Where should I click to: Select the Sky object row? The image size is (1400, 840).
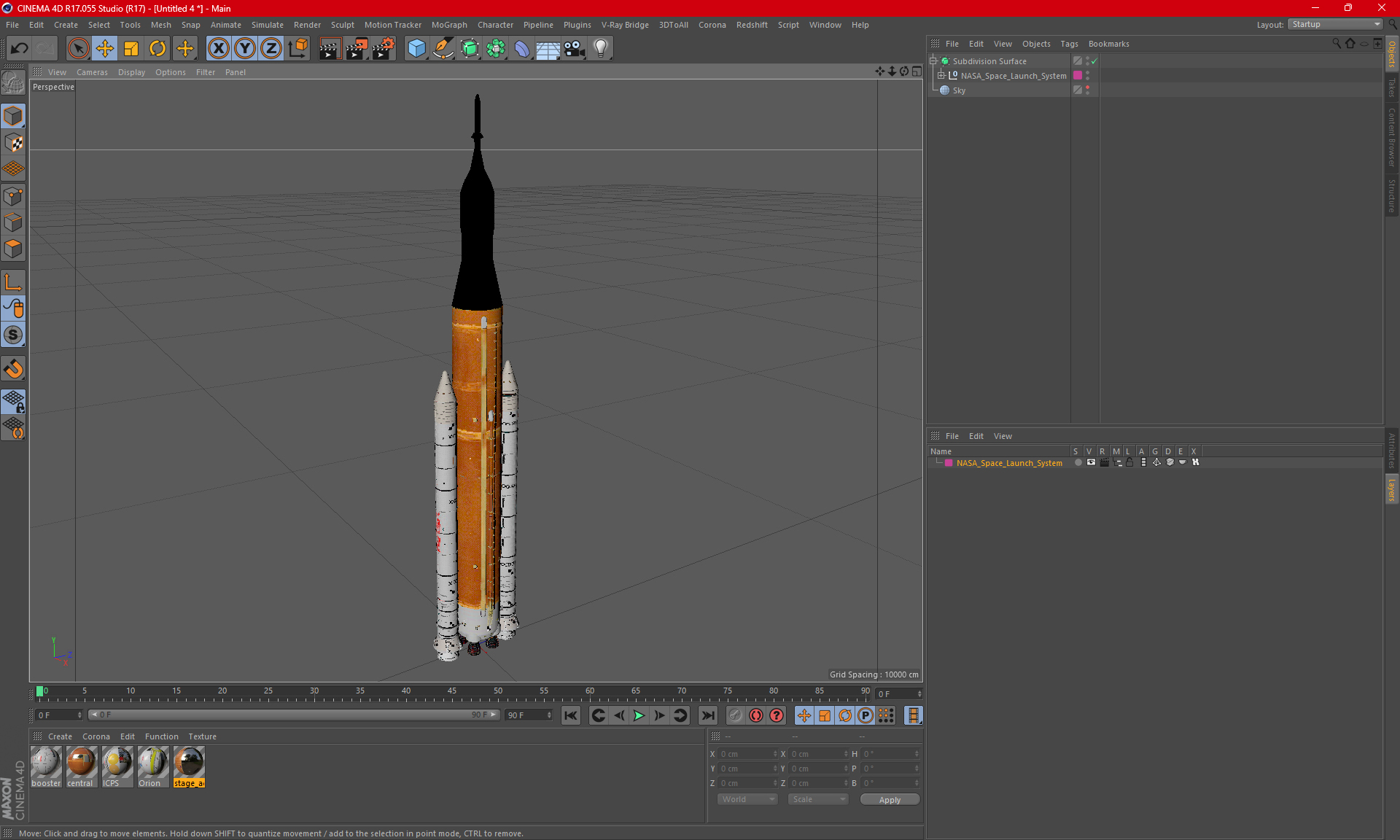coord(1000,90)
